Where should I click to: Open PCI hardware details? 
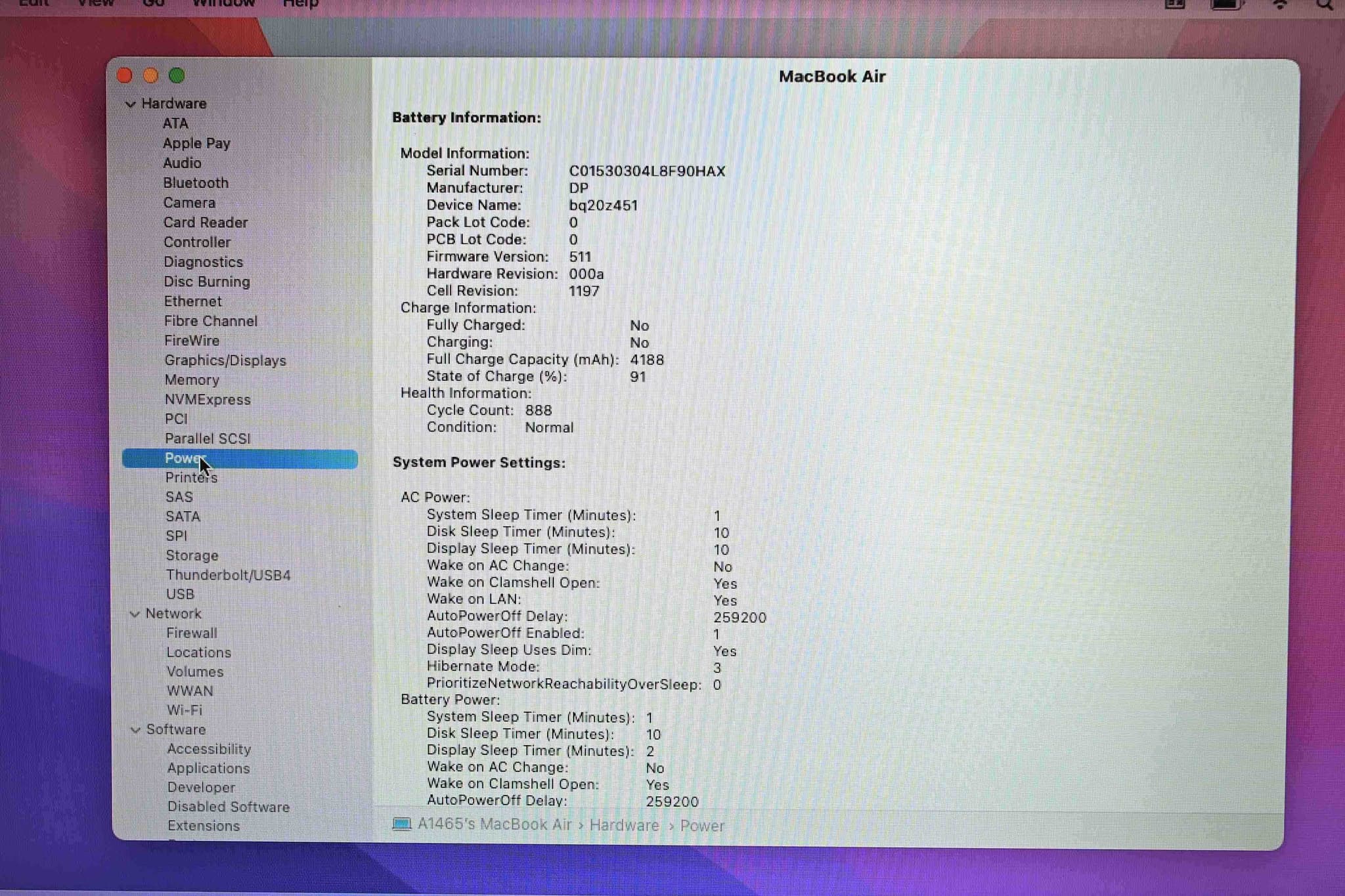coord(176,418)
